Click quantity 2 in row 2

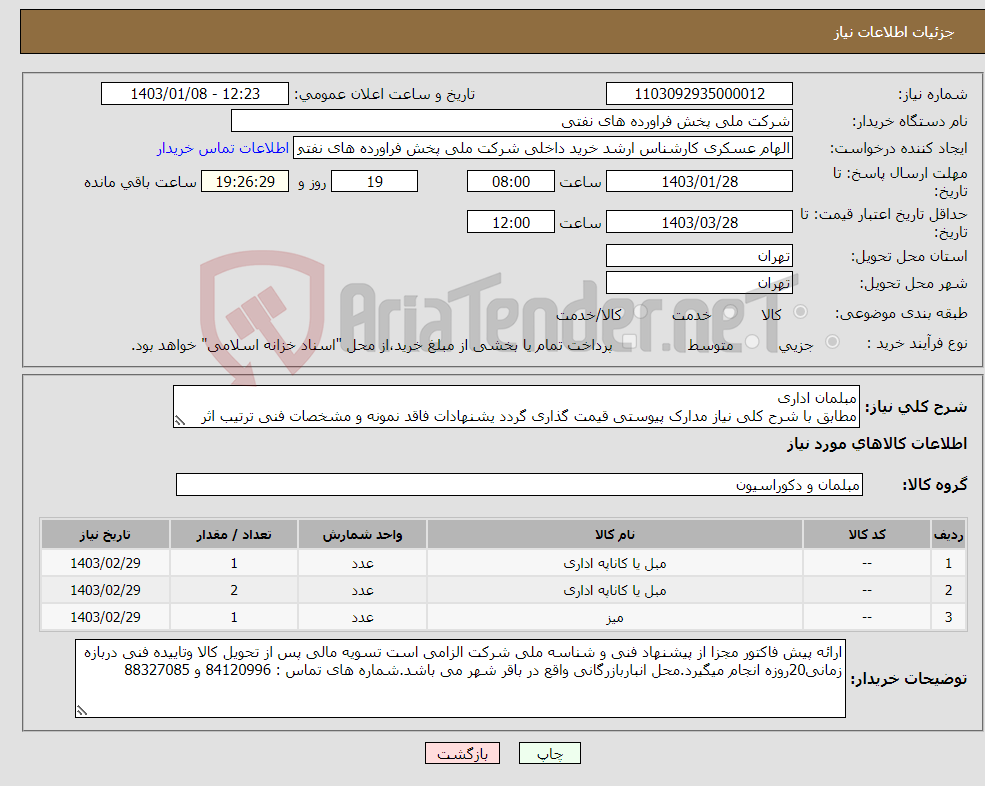tap(234, 590)
